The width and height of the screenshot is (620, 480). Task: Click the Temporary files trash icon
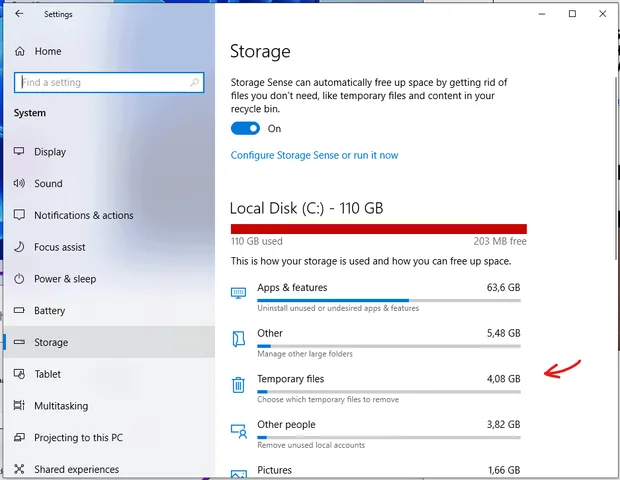coord(238,384)
